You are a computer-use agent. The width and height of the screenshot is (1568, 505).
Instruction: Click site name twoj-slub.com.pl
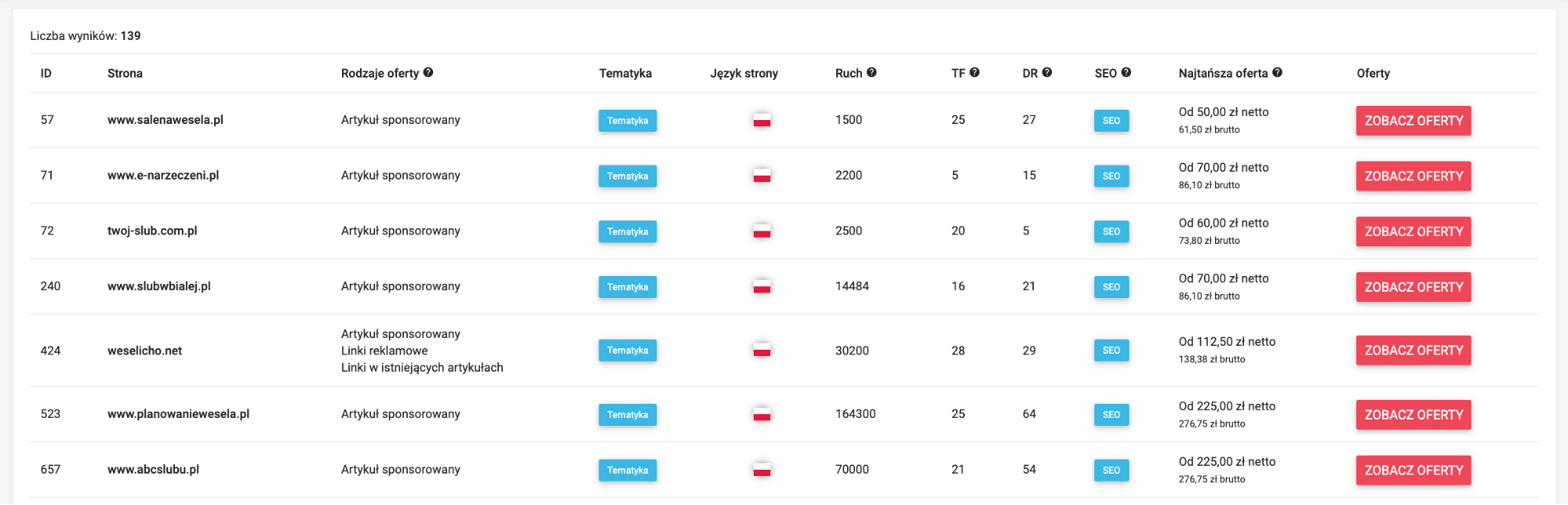point(152,231)
